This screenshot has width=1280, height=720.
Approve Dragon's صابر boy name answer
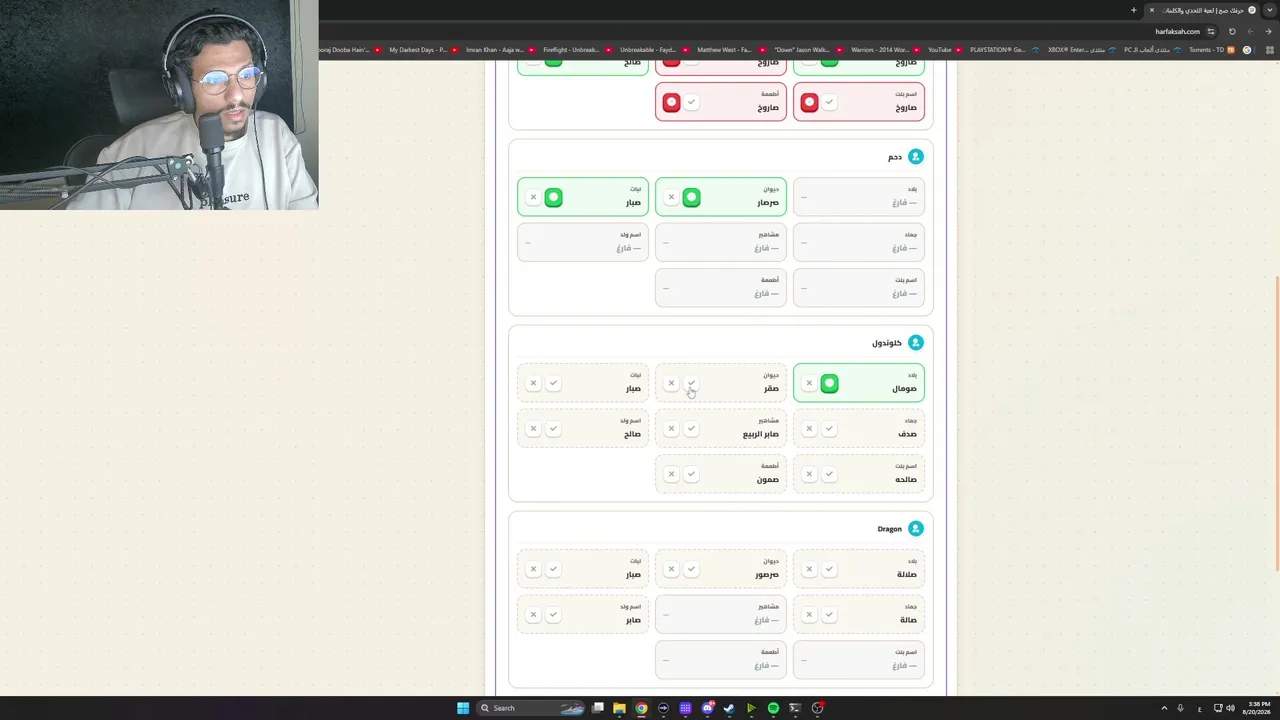(553, 614)
